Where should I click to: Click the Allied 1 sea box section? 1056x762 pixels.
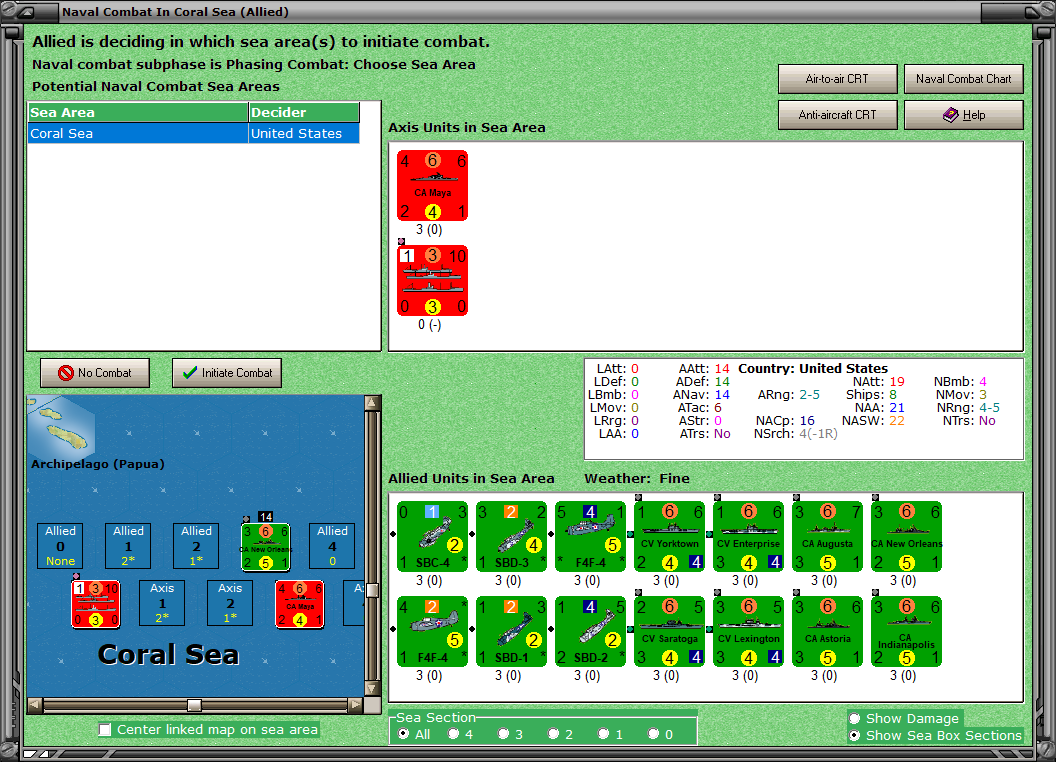(x=128, y=546)
